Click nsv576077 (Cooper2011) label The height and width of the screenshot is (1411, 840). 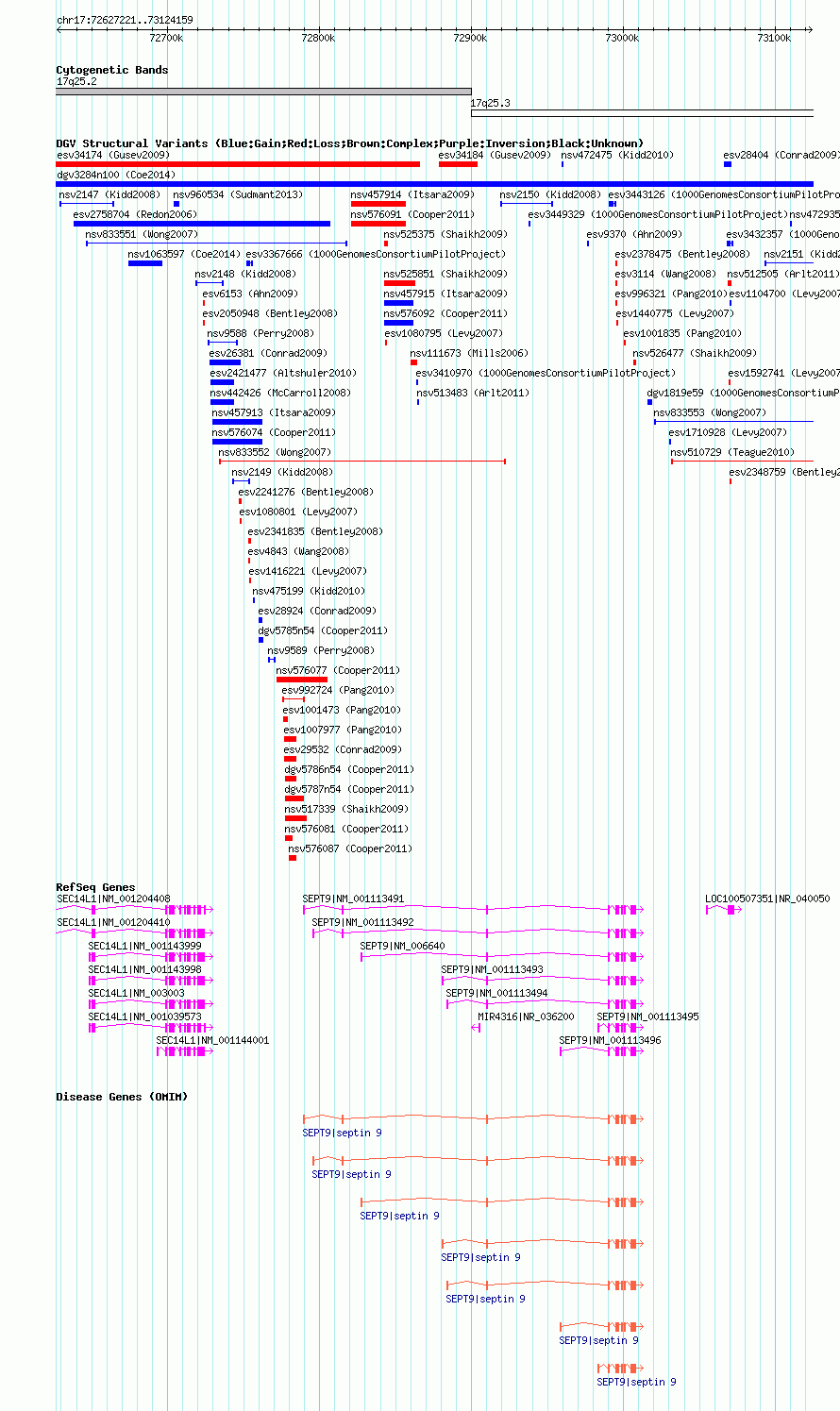click(338, 670)
